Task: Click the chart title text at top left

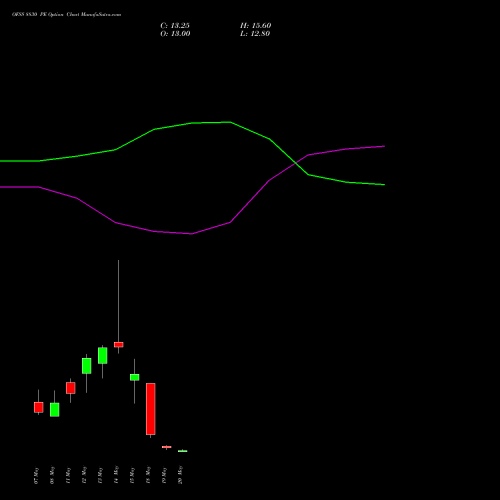Action: pos(66,15)
